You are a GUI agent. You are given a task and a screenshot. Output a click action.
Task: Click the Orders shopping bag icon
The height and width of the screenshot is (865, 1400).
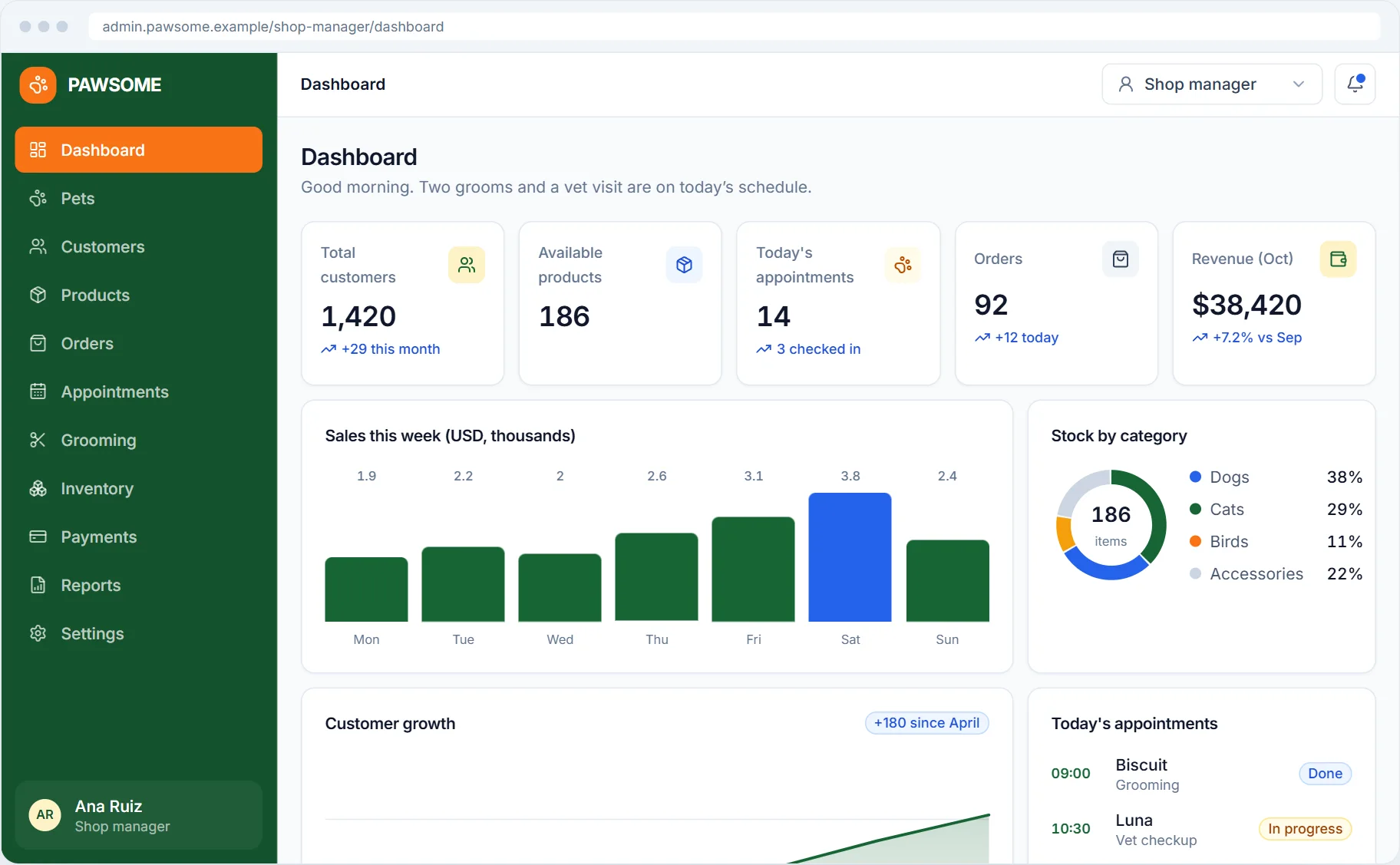[x=1121, y=259]
